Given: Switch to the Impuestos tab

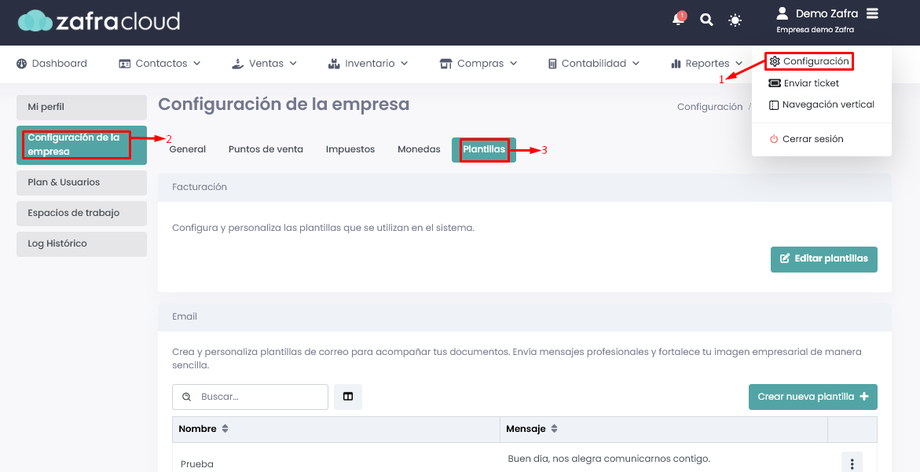Looking at the screenshot, I should (x=350, y=150).
